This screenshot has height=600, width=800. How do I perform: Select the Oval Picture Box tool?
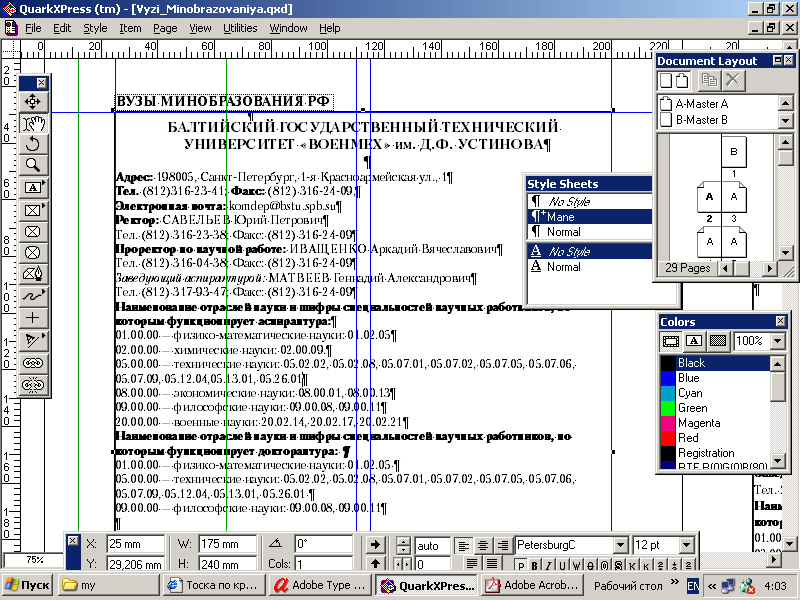tap(33, 253)
